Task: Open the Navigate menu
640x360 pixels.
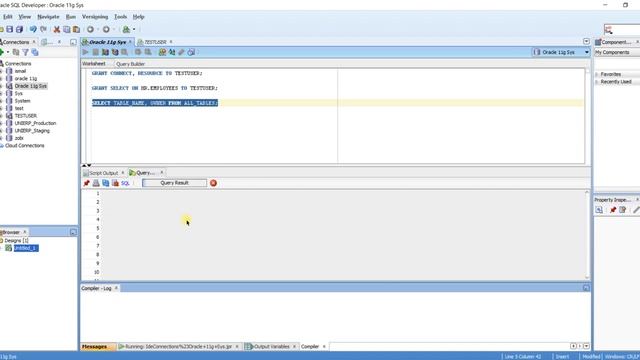Action: click(48, 17)
